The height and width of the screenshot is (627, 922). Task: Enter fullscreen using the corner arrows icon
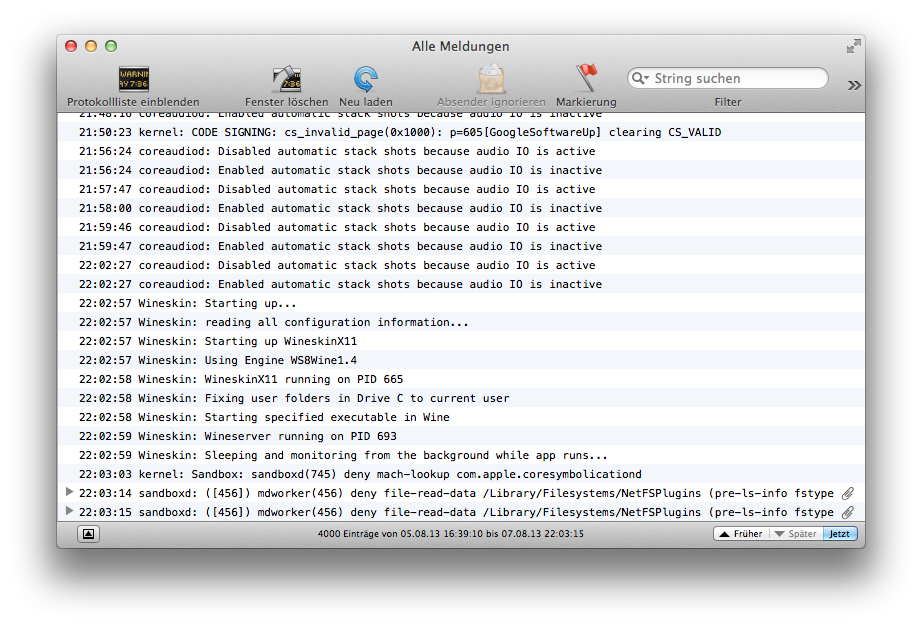[854, 46]
